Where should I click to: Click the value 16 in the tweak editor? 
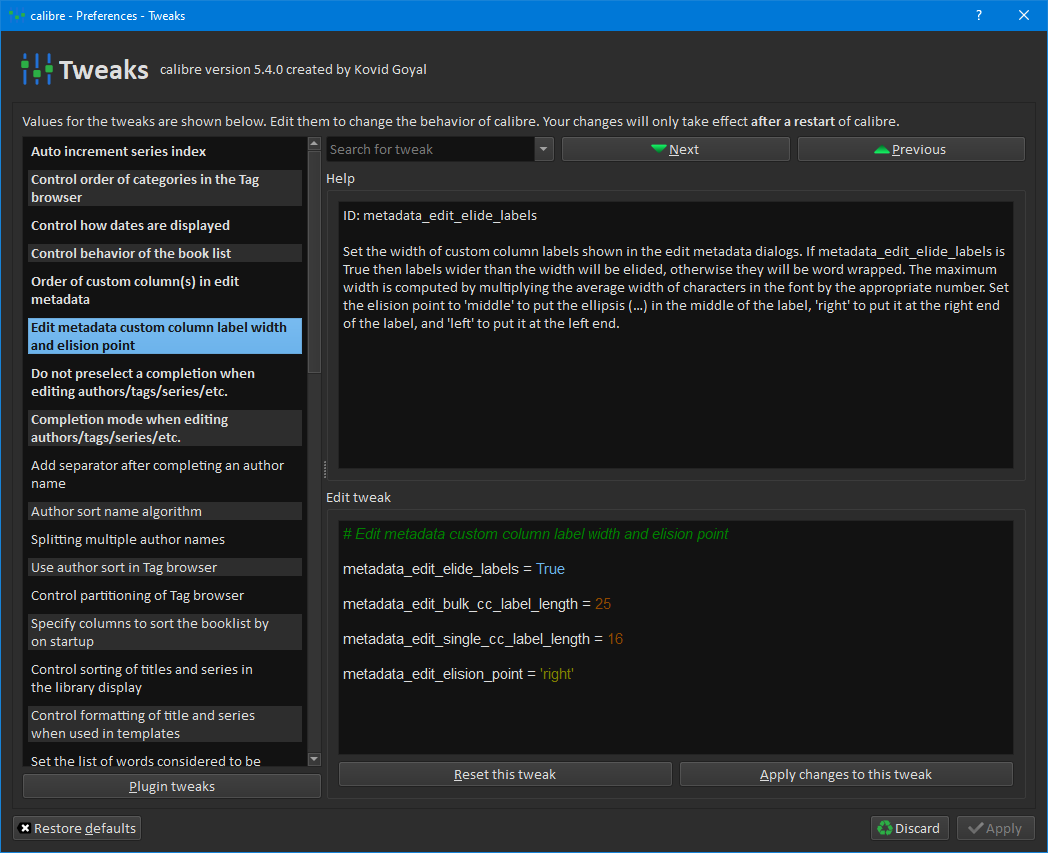[x=615, y=639]
